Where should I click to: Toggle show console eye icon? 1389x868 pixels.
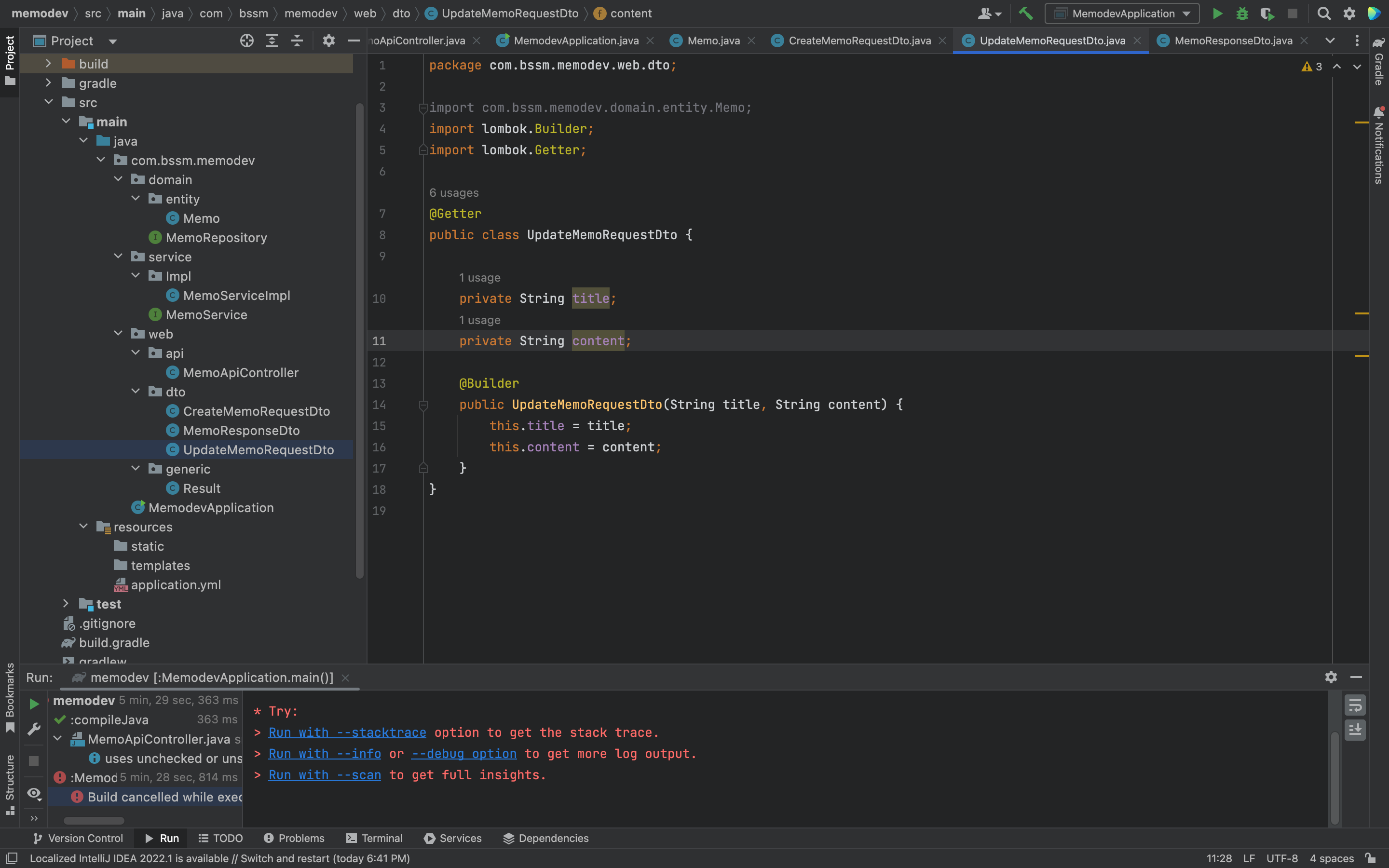[x=34, y=793]
